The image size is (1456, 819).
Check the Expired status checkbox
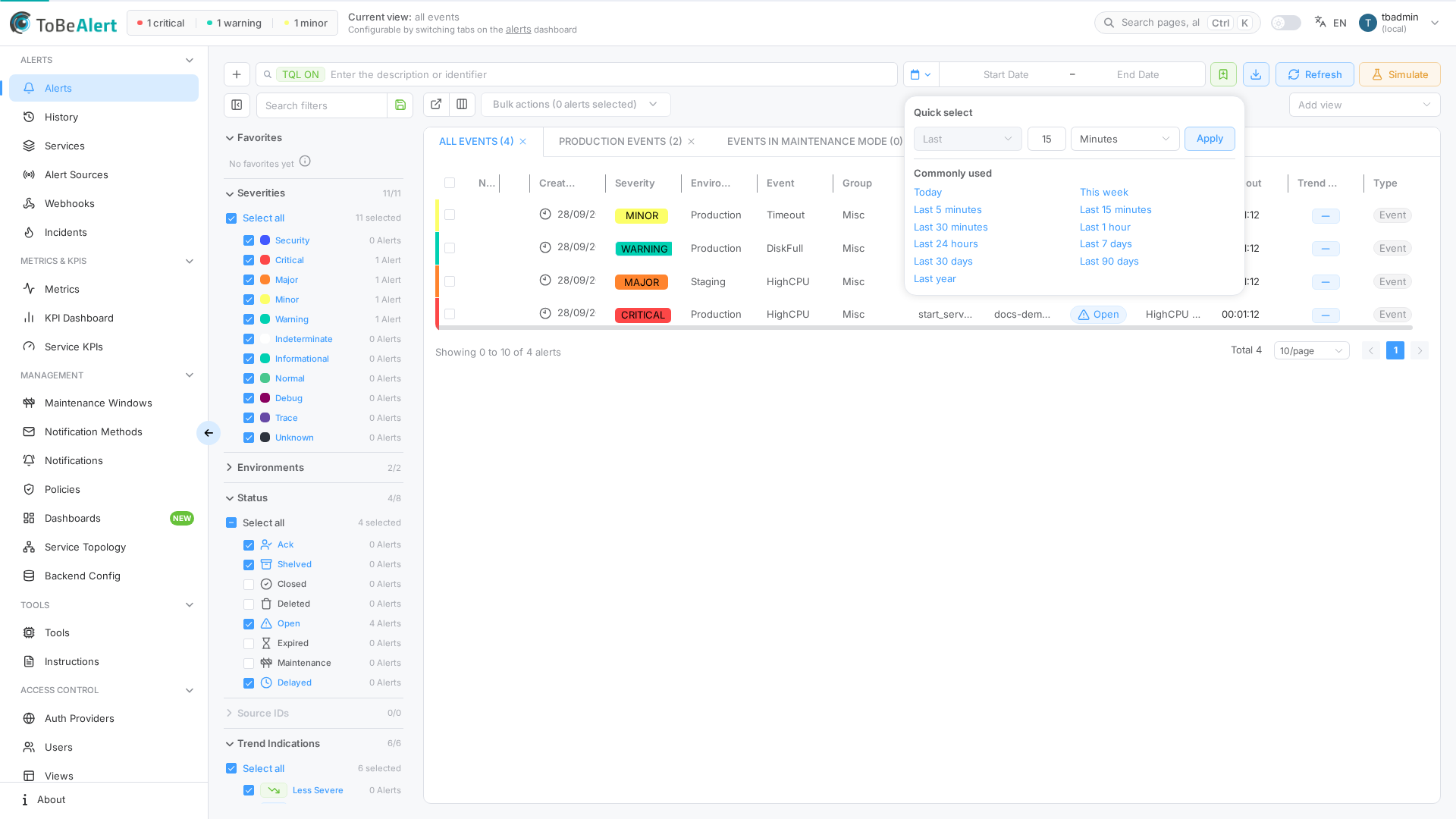249,644
